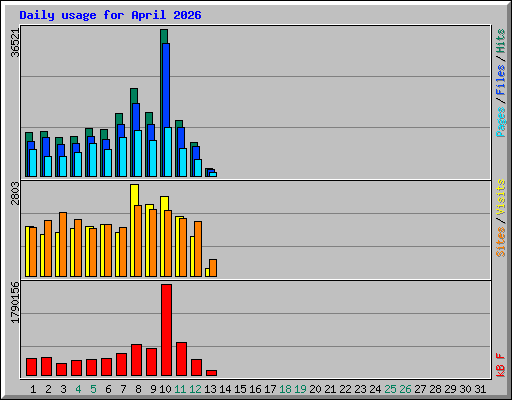
Task: Click the blue 'Files' legend label
Action: pyautogui.click(x=501, y=80)
